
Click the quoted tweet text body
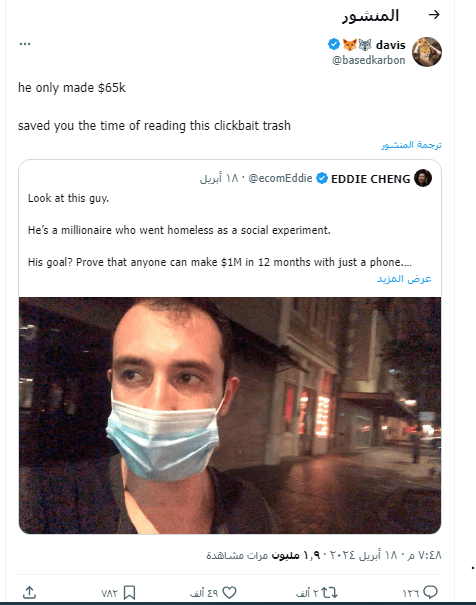pos(220,230)
